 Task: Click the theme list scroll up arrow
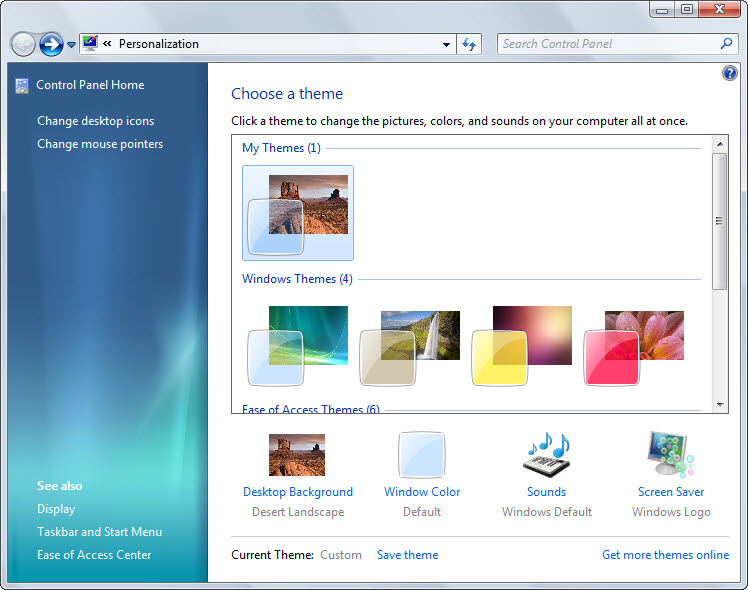click(x=720, y=144)
